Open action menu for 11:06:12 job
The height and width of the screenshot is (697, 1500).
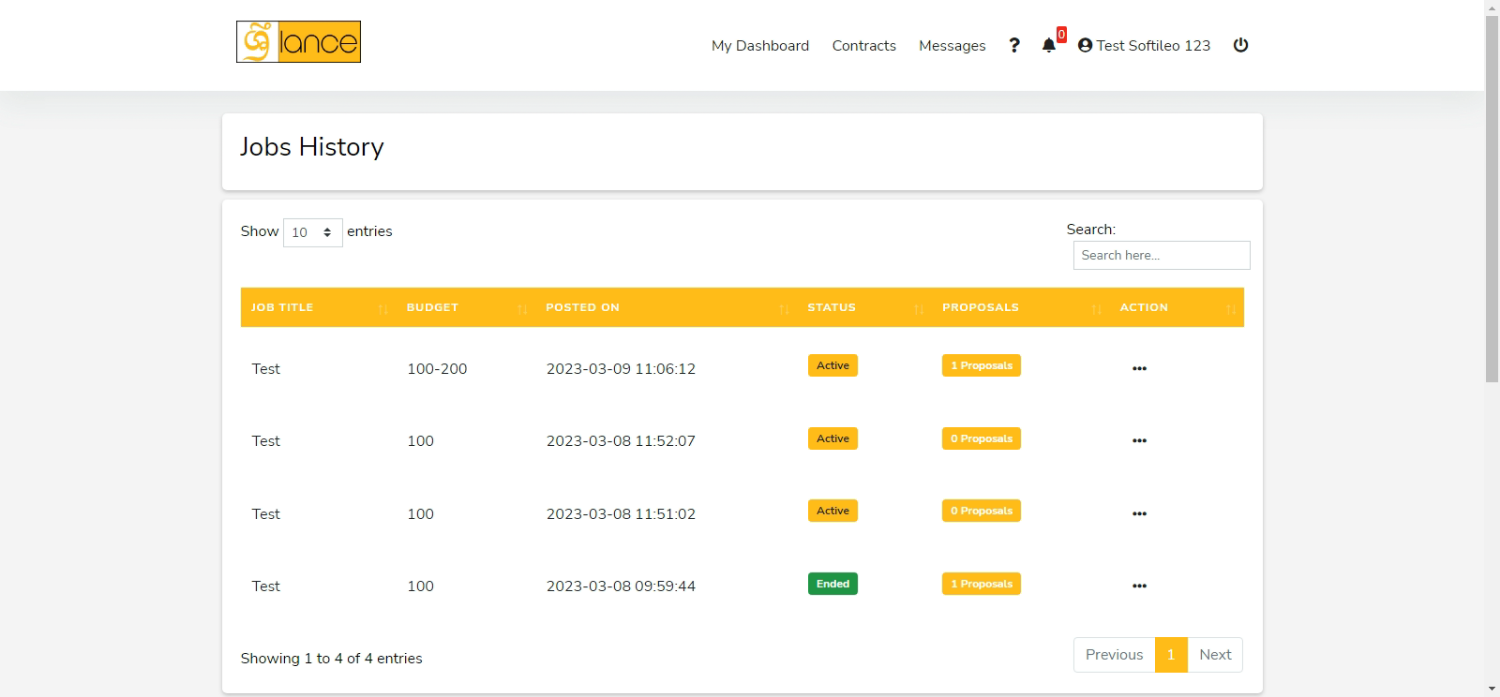[1139, 368]
